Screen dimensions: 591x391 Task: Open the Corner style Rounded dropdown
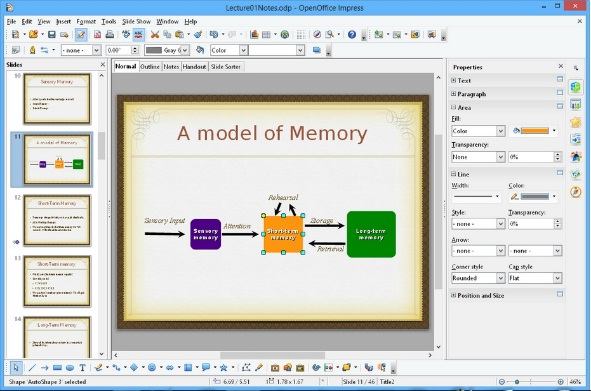tap(478, 278)
